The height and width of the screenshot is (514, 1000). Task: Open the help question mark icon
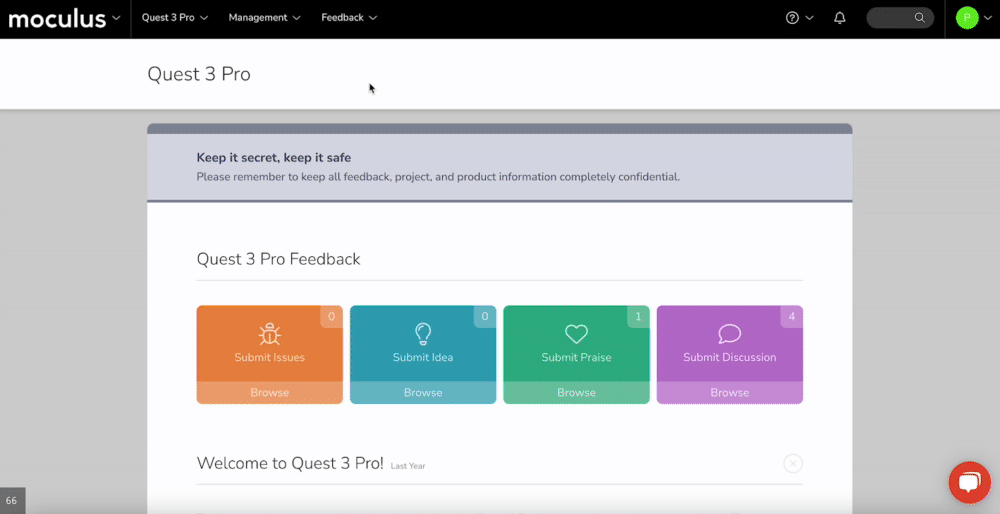(x=793, y=18)
